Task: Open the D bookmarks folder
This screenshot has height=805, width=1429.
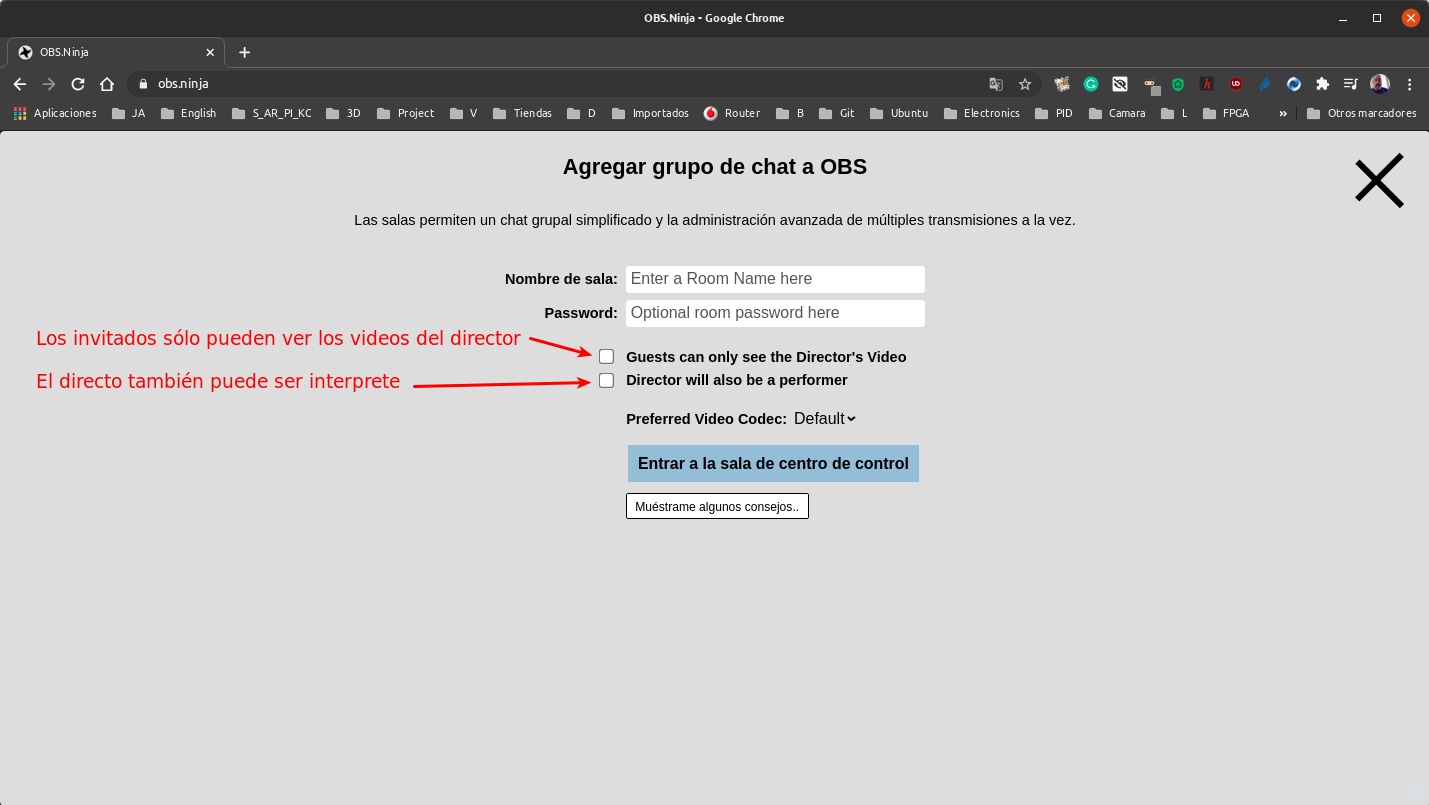Action: pos(581,113)
